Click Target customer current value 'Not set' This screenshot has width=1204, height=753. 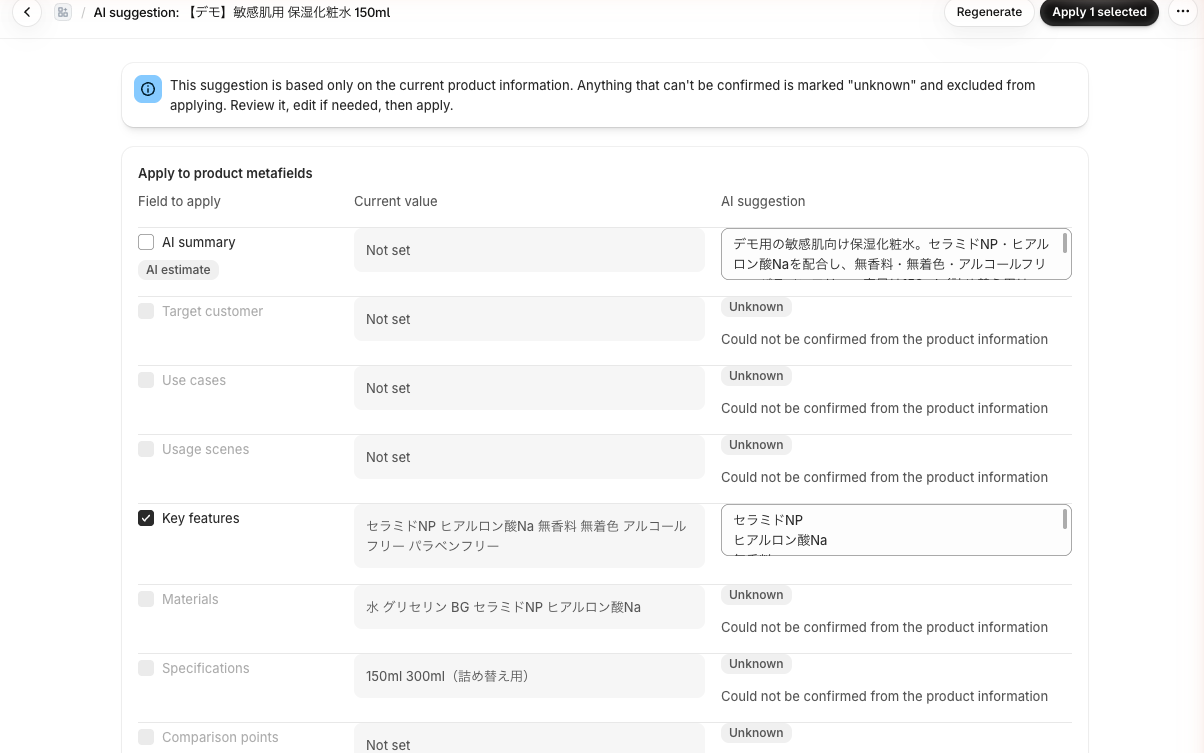click(x=529, y=319)
